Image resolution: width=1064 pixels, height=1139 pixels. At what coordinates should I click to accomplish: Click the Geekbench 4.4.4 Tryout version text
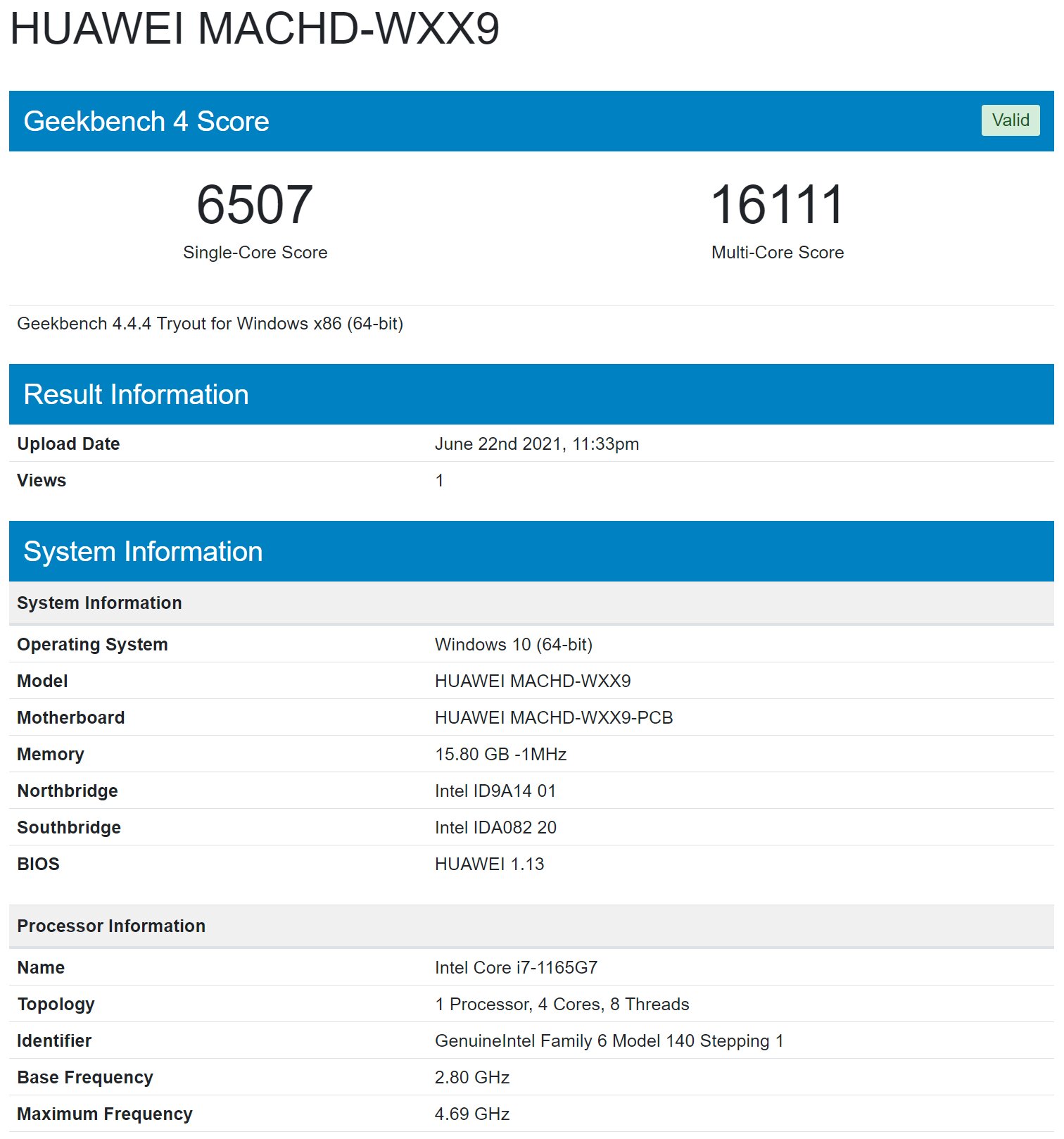[x=210, y=324]
